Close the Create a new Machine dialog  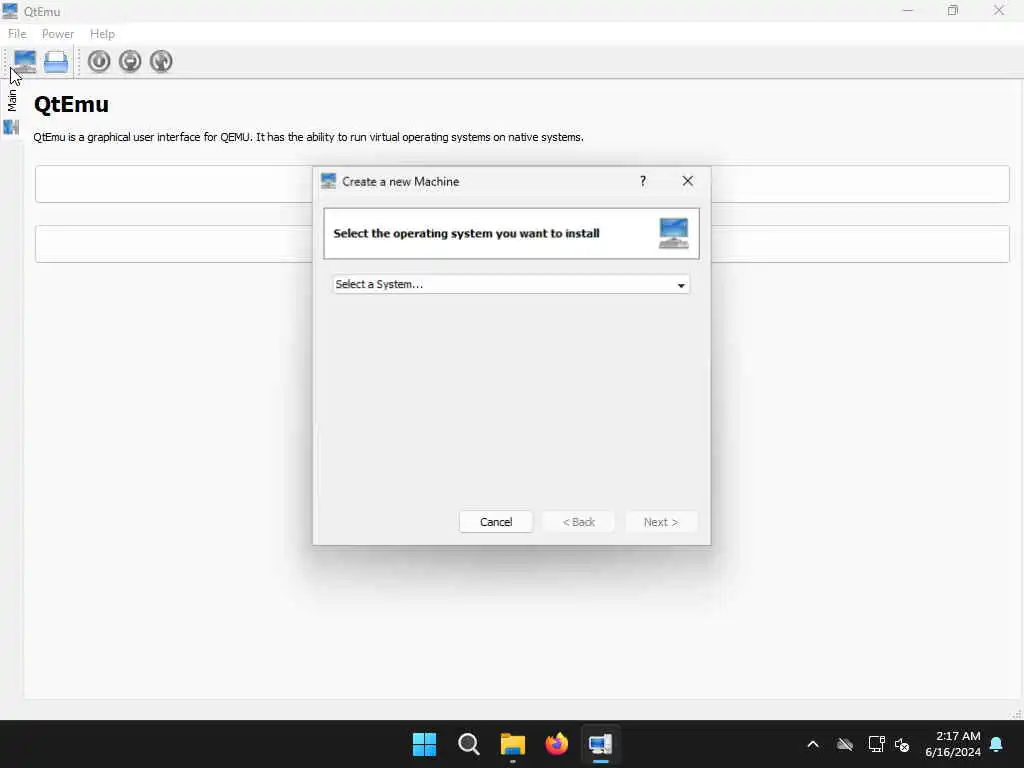click(688, 182)
